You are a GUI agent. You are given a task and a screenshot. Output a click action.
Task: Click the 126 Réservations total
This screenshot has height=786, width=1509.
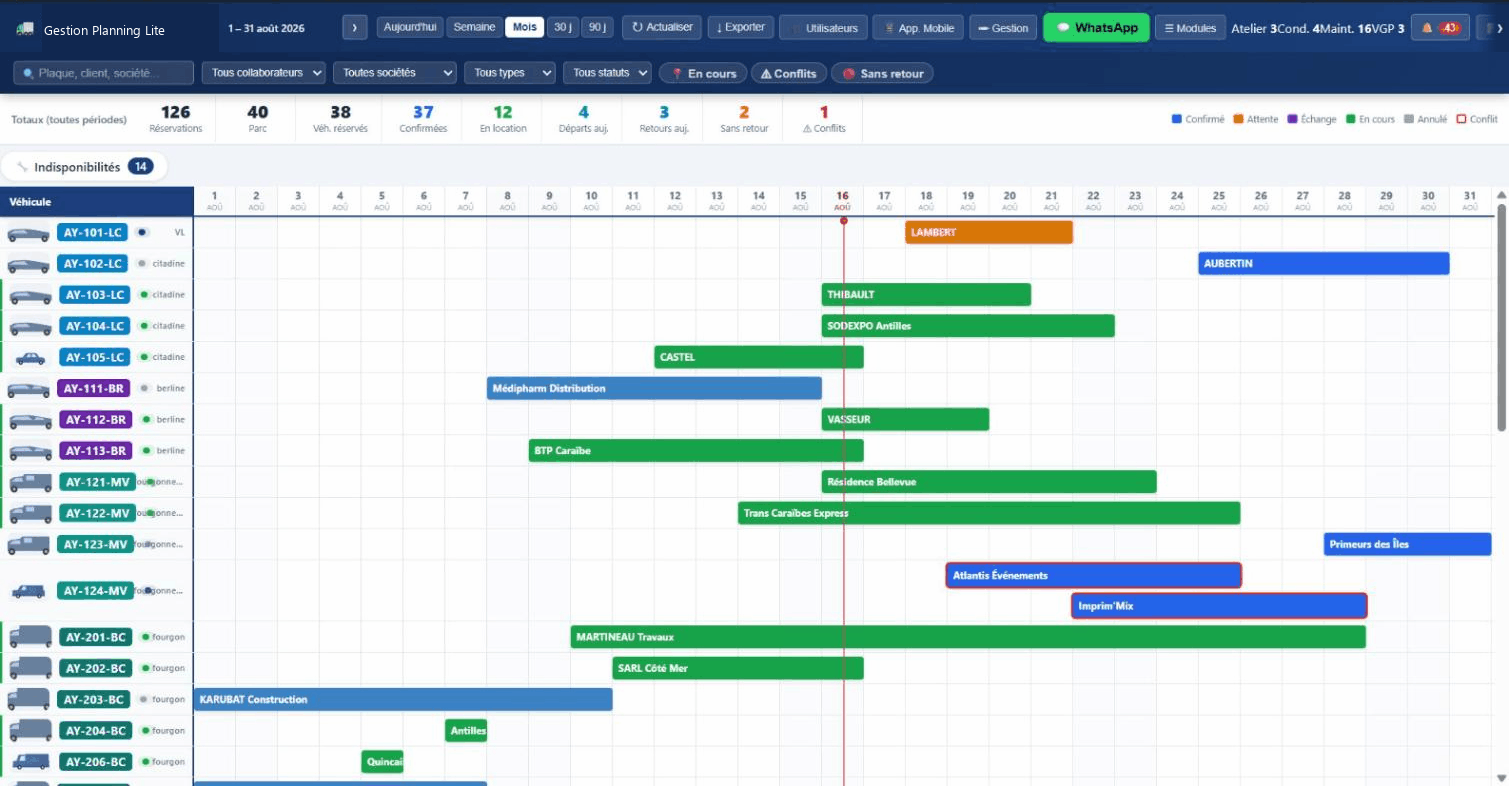tap(175, 119)
